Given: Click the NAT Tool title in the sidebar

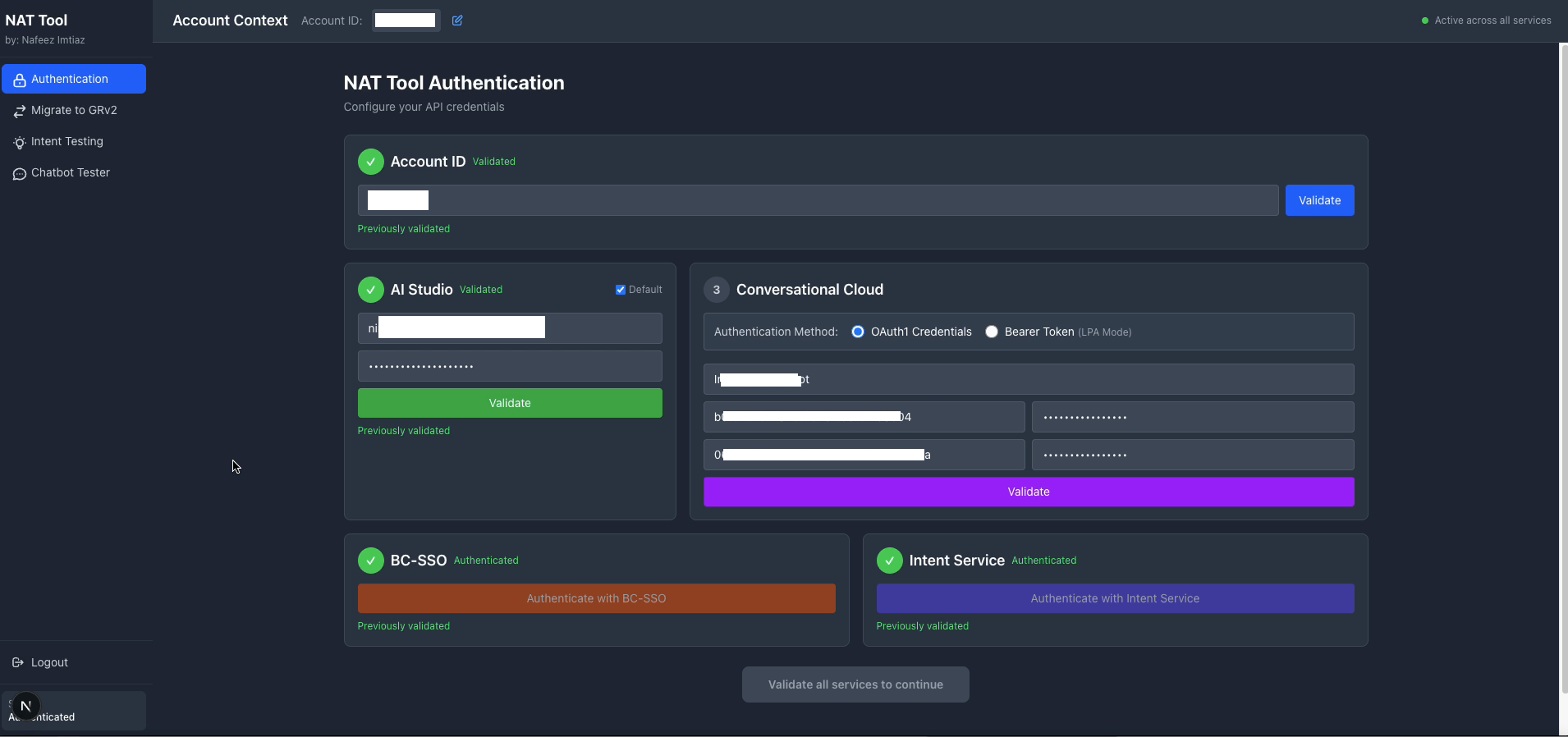Looking at the screenshot, I should tap(37, 21).
